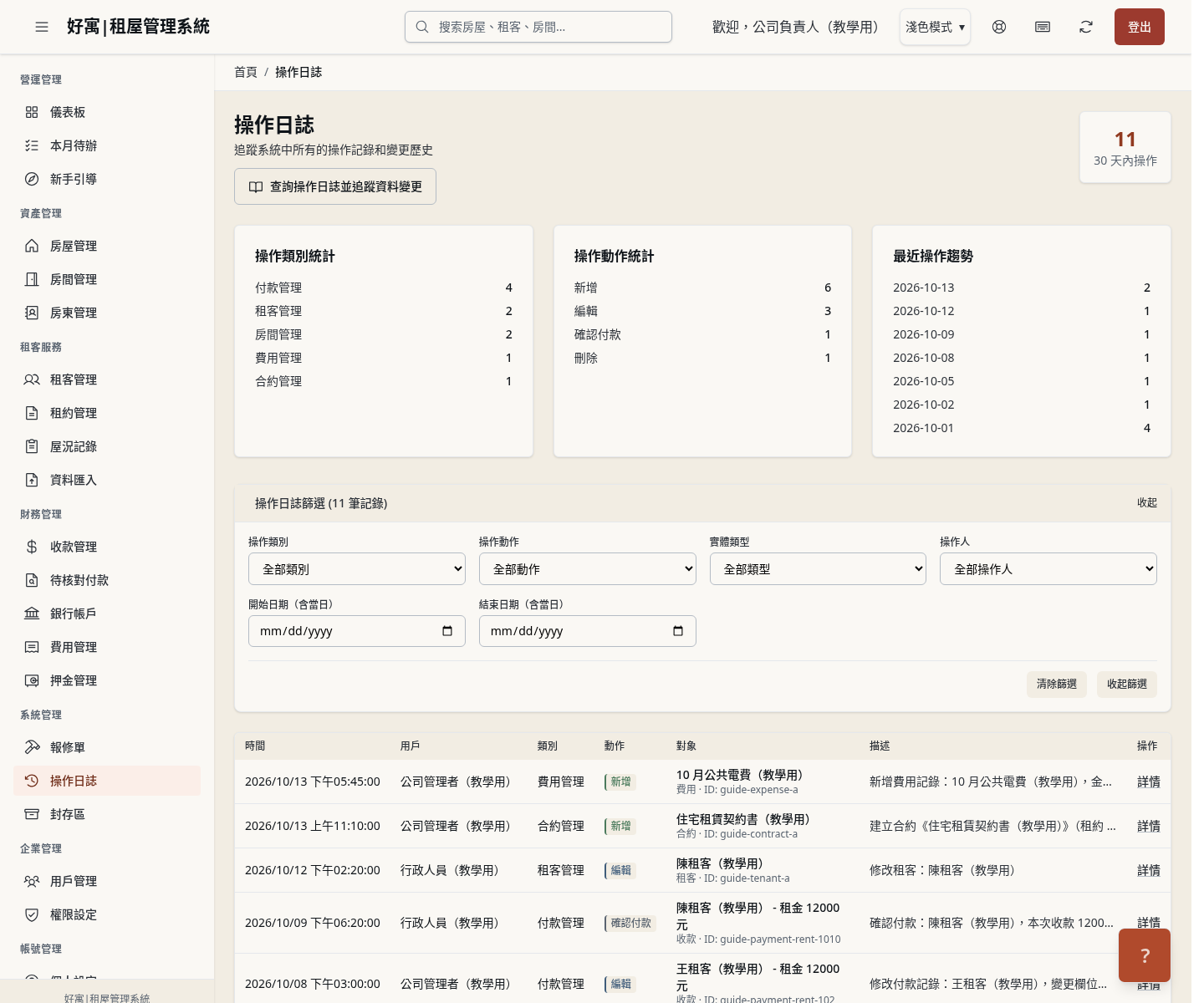Click the 房間管理 door icon

[32, 279]
